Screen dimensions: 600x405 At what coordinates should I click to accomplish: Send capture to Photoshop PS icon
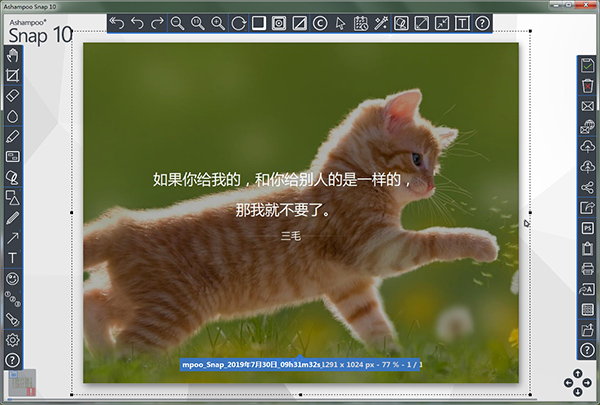(587, 228)
